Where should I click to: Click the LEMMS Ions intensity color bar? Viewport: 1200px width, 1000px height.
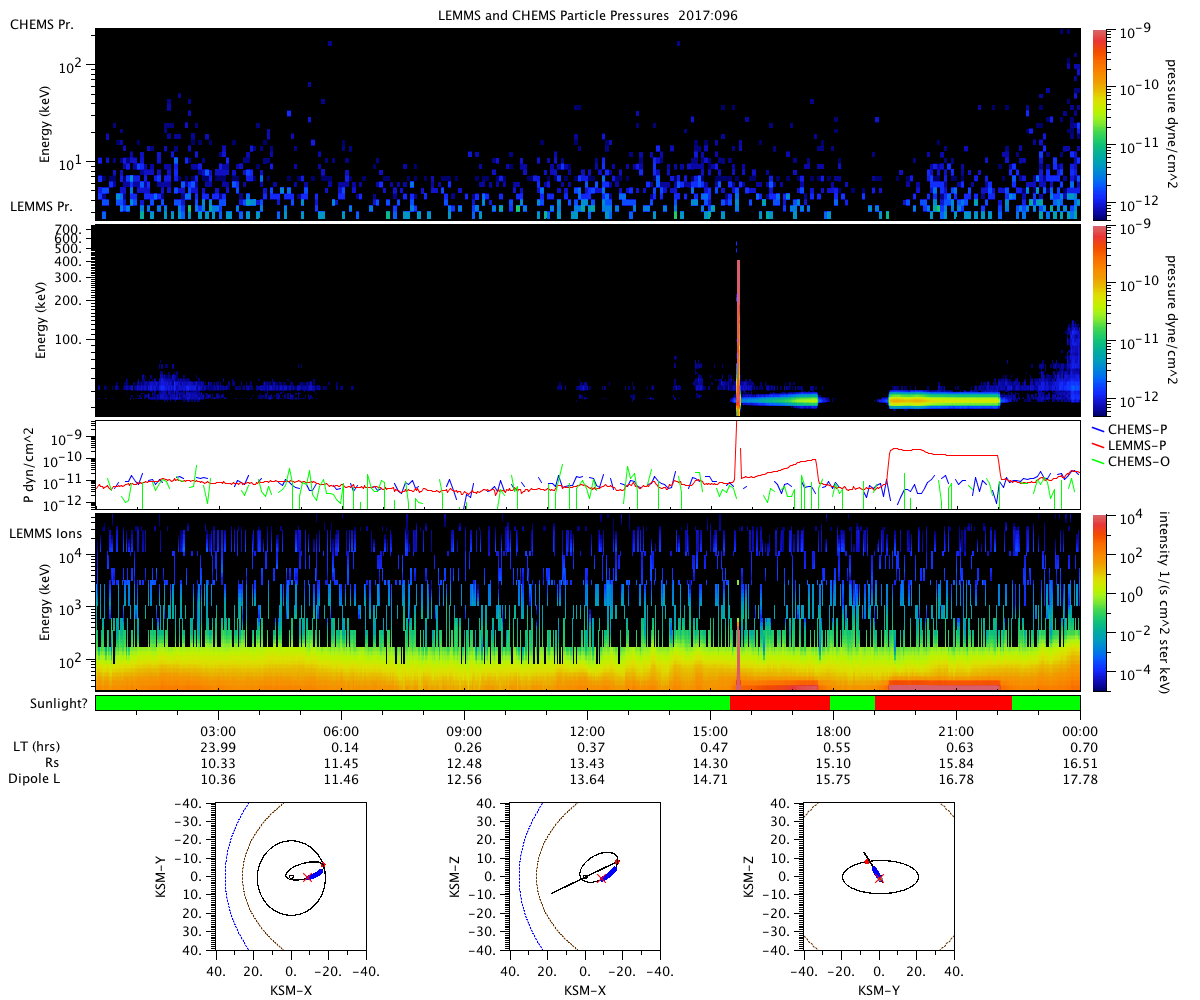tap(1099, 601)
